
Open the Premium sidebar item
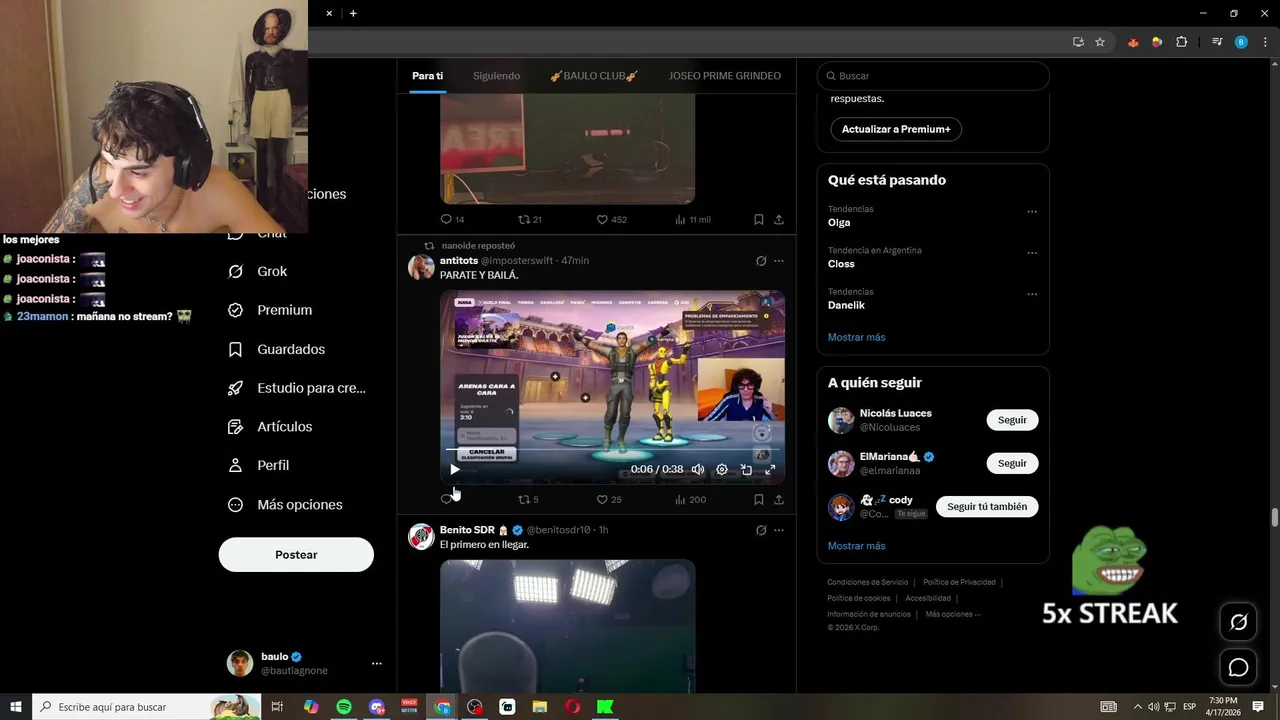tap(270, 310)
